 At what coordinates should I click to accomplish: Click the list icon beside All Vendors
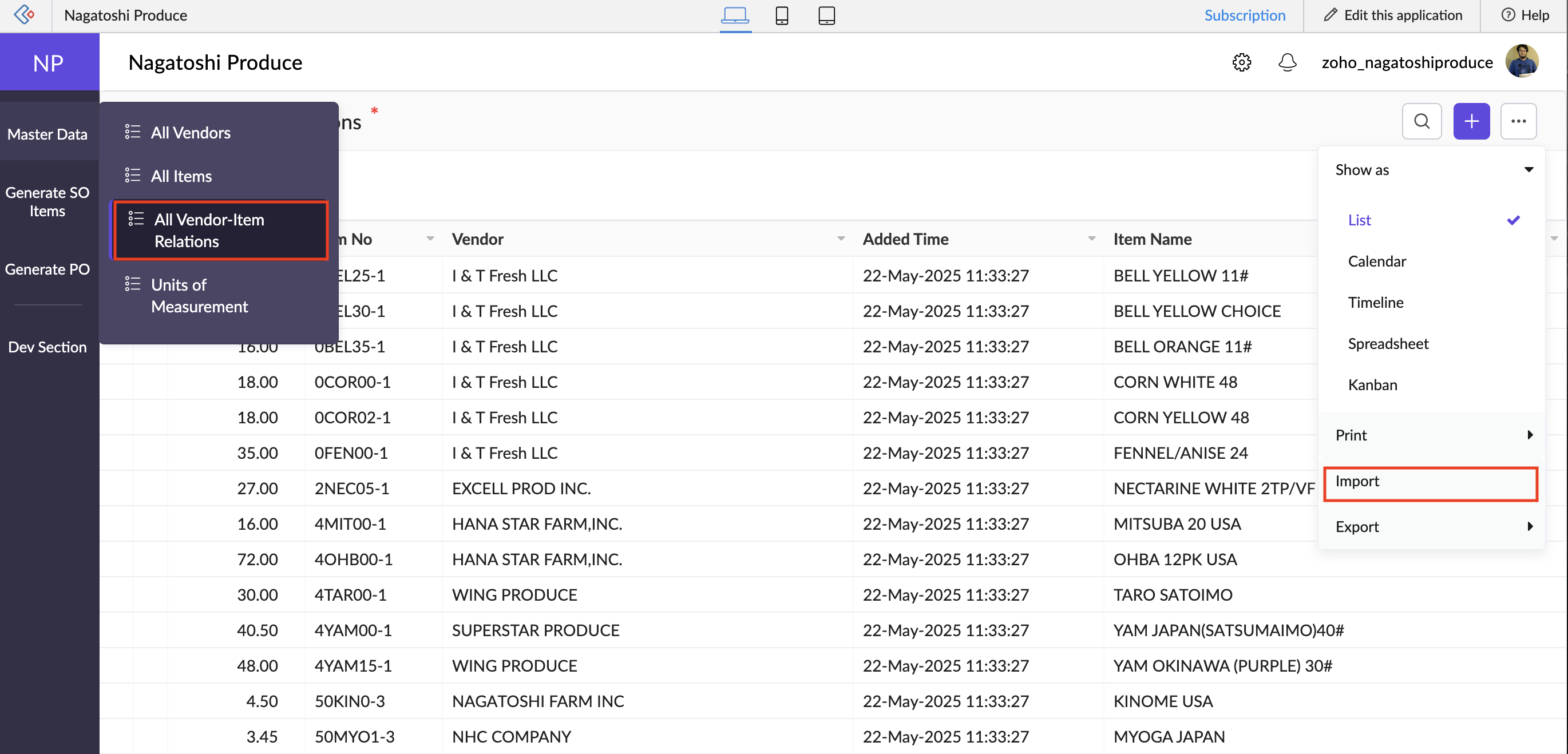(x=132, y=132)
